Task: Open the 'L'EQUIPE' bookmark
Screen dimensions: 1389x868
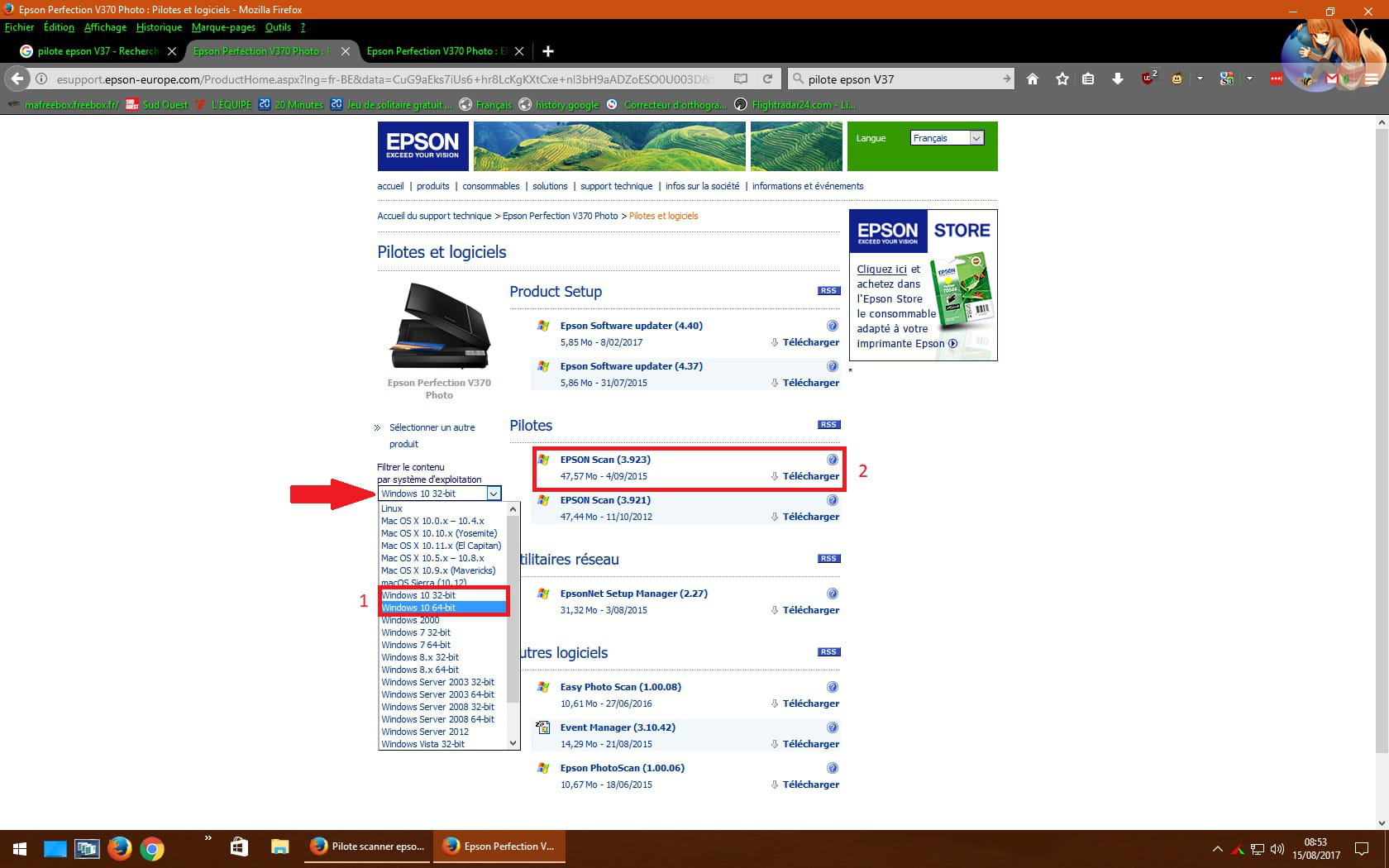Action: [x=223, y=105]
